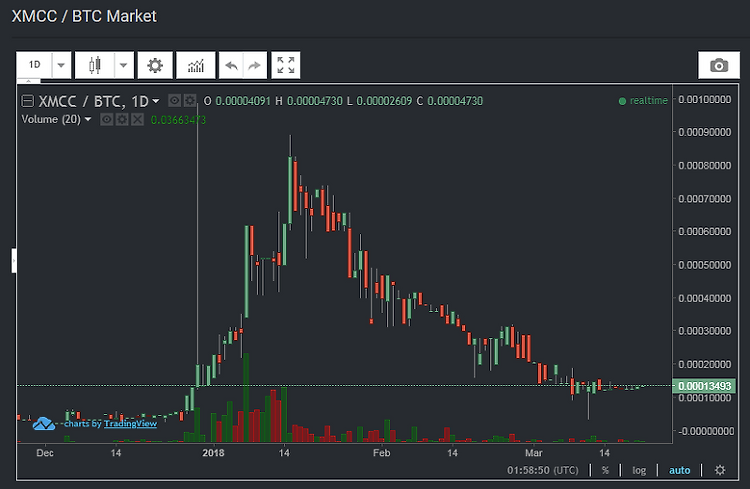The height and width of the screenshot is (489, 750).
Task: Remove the Volume indicator with X
Action: click(x=137, y=119)
